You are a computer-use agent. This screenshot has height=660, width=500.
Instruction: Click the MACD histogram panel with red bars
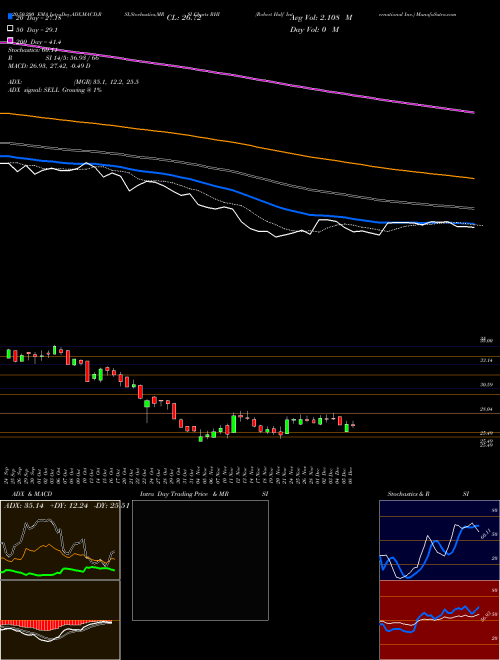[60, 620]
